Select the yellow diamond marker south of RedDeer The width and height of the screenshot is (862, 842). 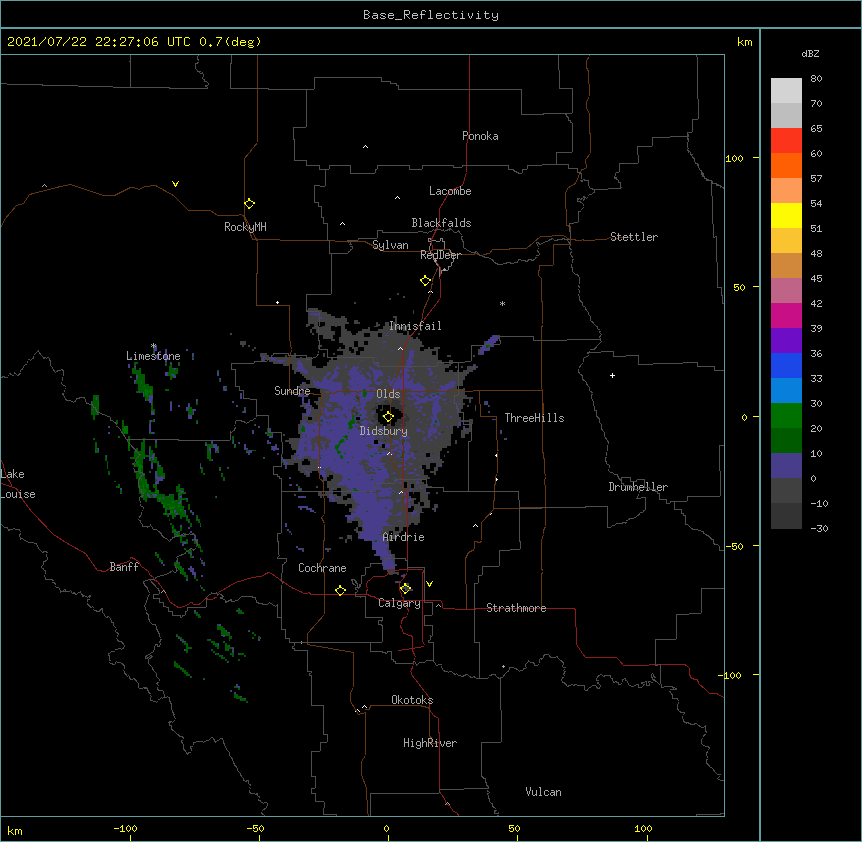click(425, 281)
